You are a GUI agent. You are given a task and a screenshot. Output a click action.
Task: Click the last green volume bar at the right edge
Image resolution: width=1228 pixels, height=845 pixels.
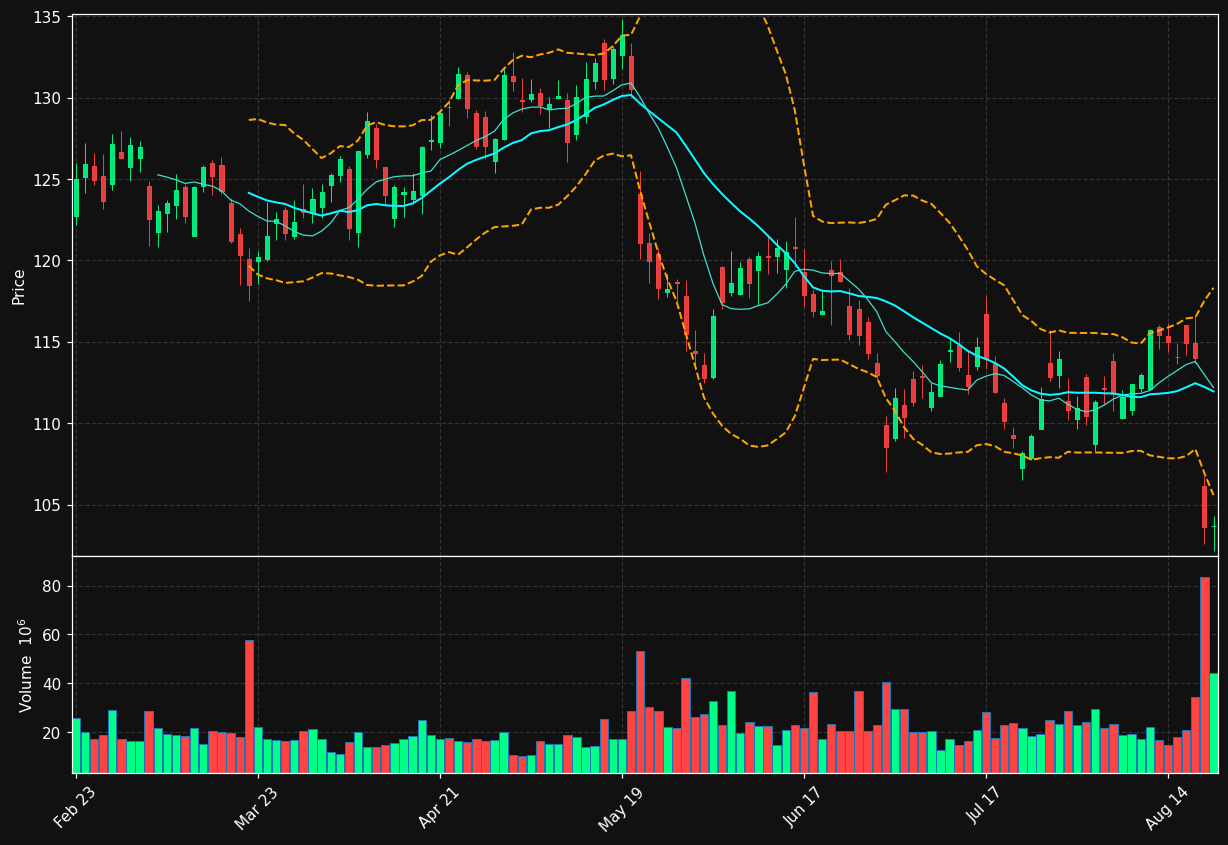[x=1214, y=723]
